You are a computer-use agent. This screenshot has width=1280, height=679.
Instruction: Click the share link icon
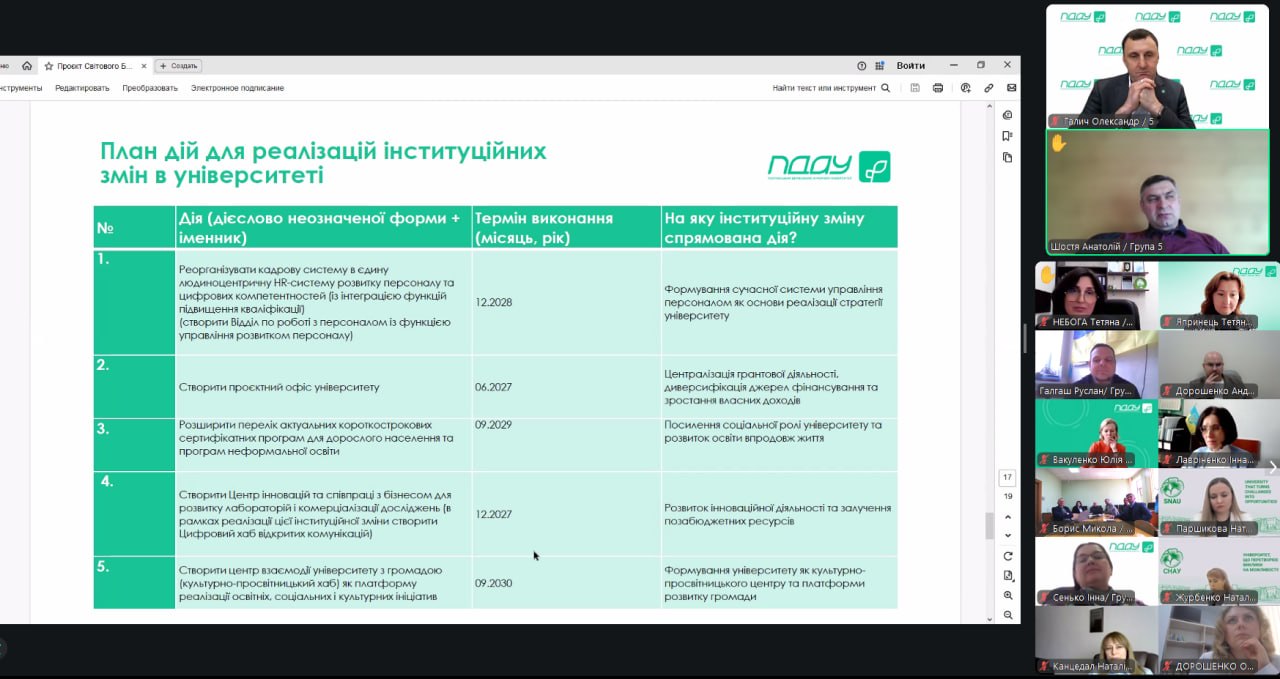(x=988, y=88)
